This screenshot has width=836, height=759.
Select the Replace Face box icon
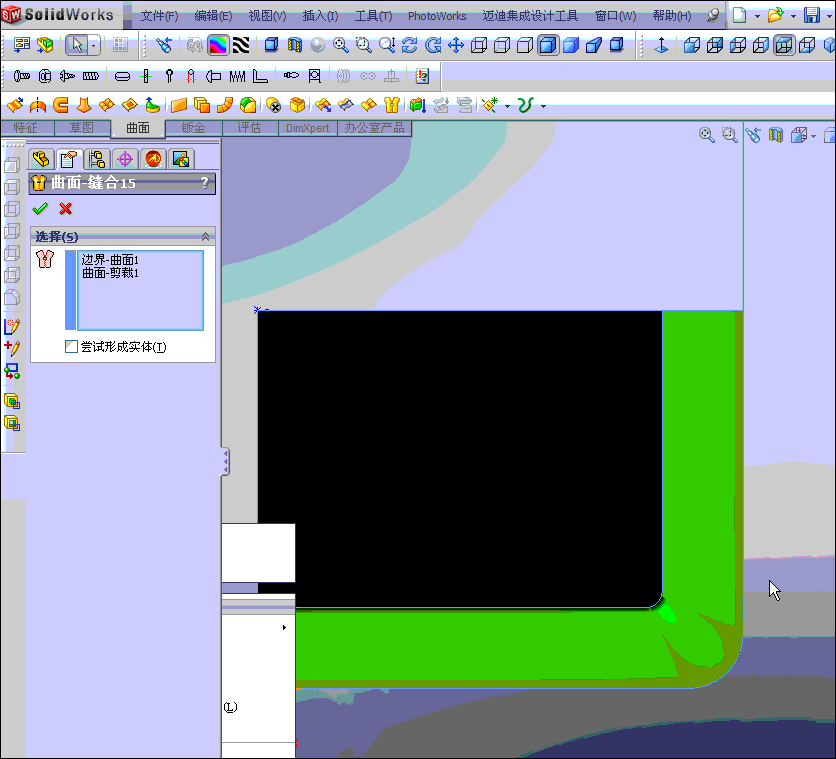coord(297,105)
